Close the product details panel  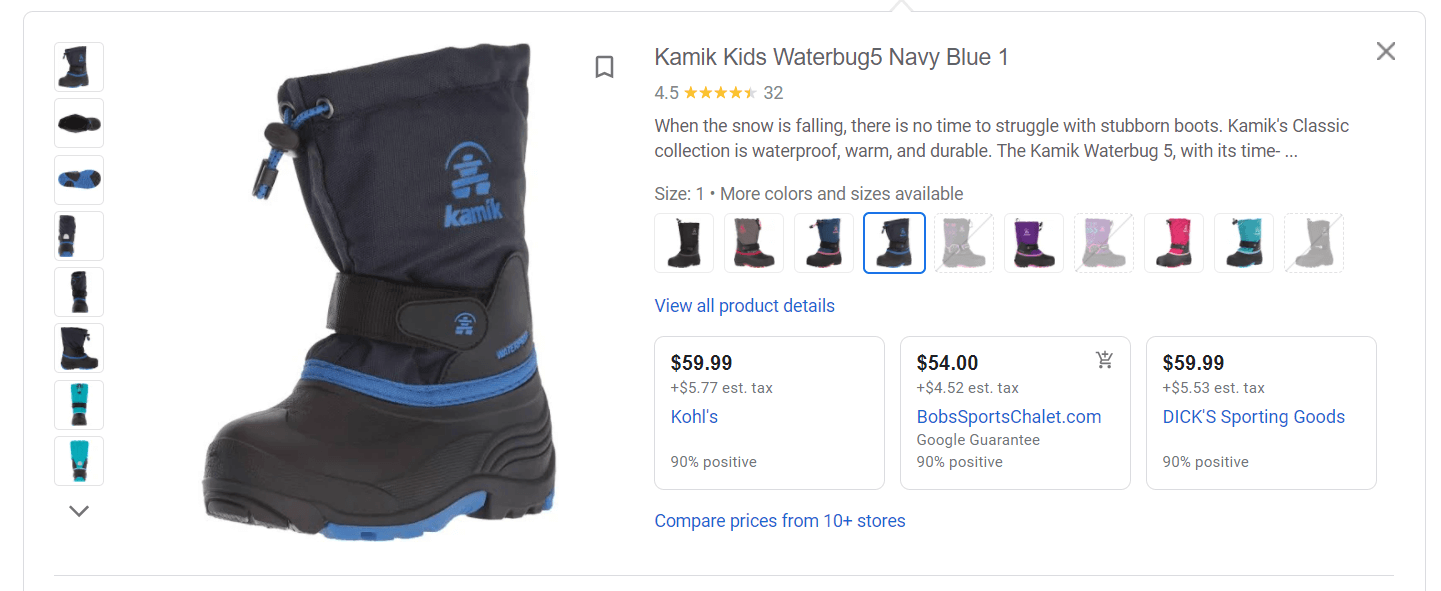coord(1386,50)
